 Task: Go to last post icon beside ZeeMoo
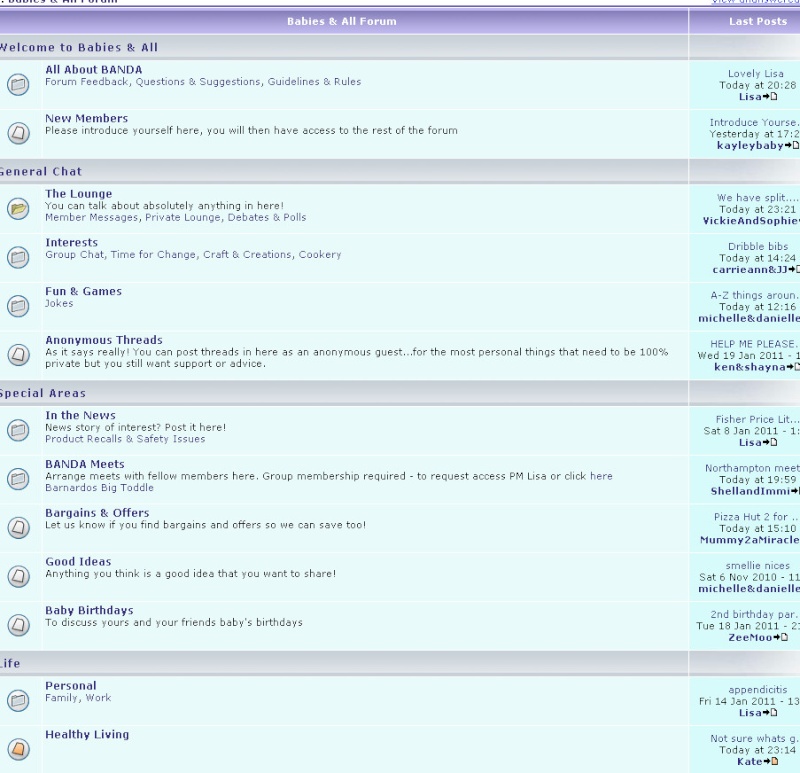pyautogui.click(x=781, y=637)
